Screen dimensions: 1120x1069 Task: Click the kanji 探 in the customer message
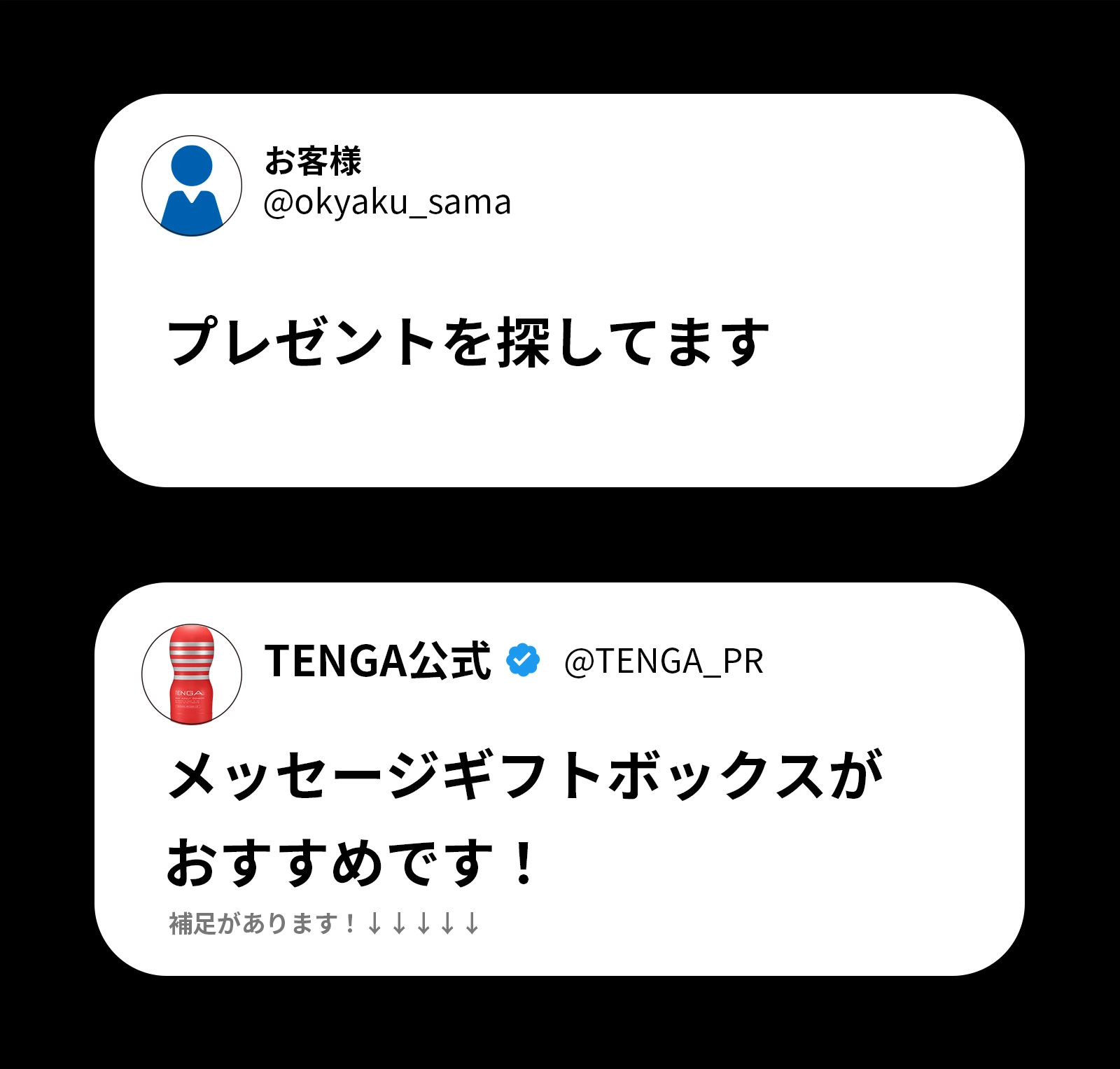click(524, 342)
